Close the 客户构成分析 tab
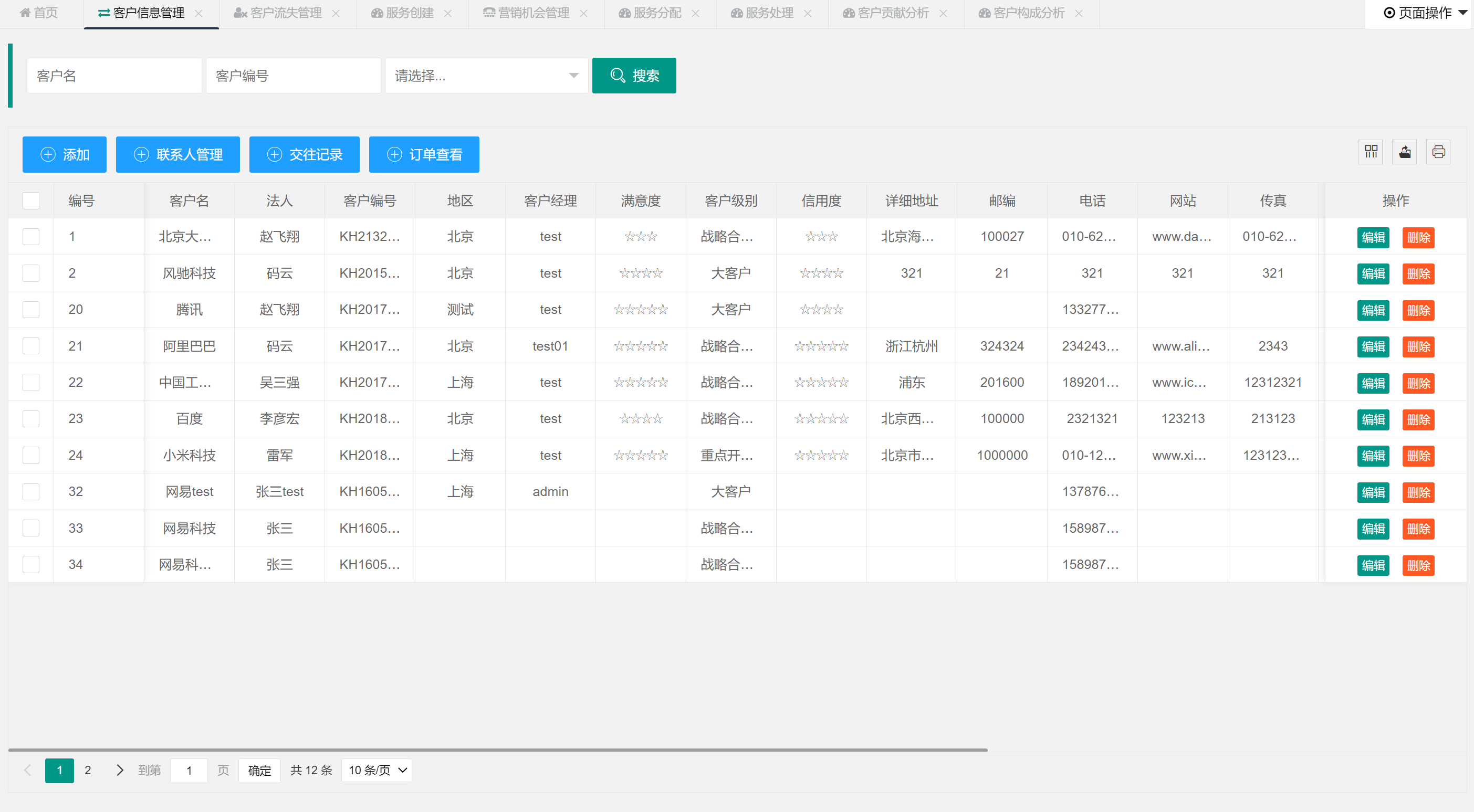Viewport: 1474px width, 812px height. 1079,13
